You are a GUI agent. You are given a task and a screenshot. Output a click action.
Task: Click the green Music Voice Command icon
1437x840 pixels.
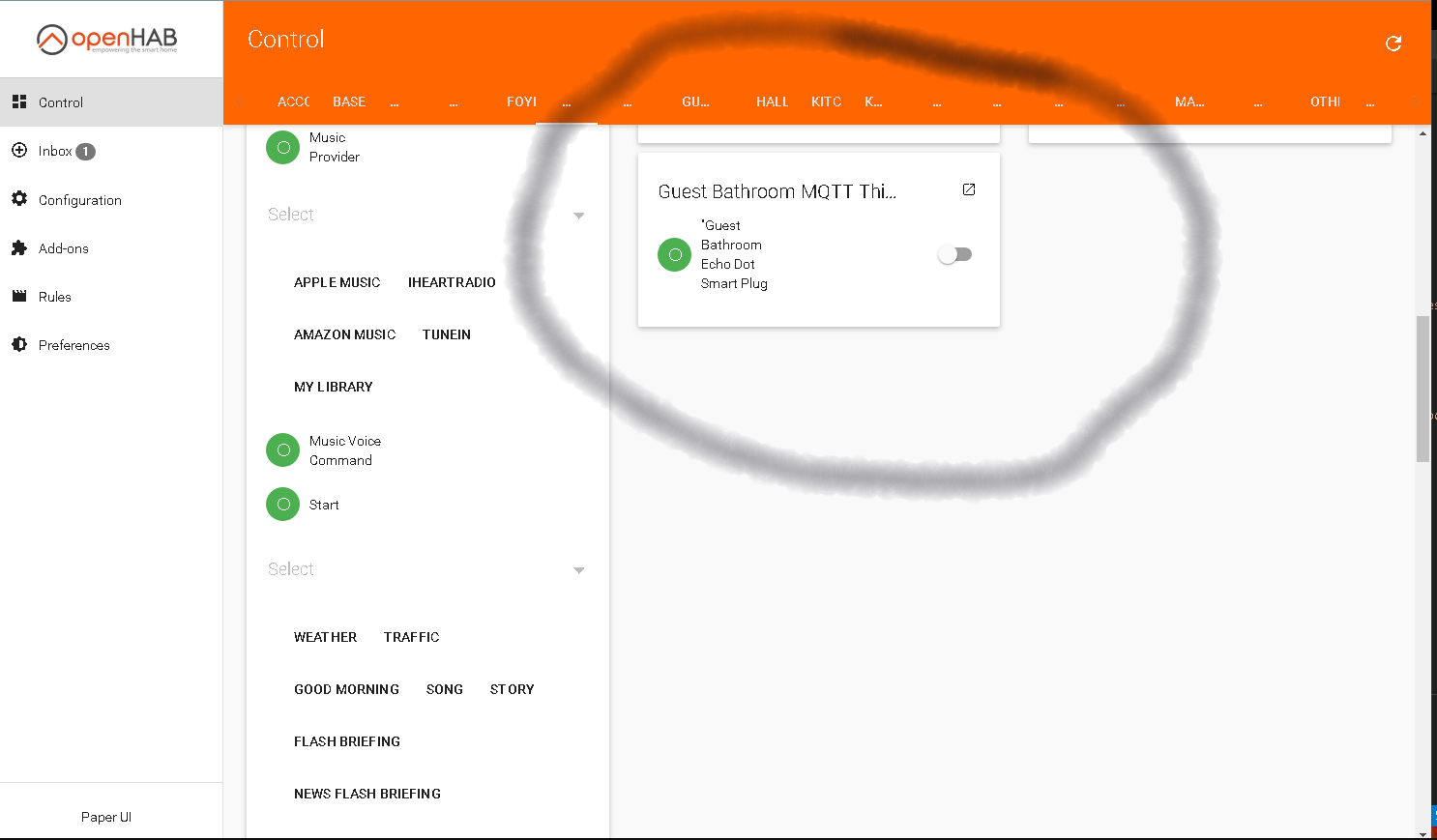click(x=282, y=450)
